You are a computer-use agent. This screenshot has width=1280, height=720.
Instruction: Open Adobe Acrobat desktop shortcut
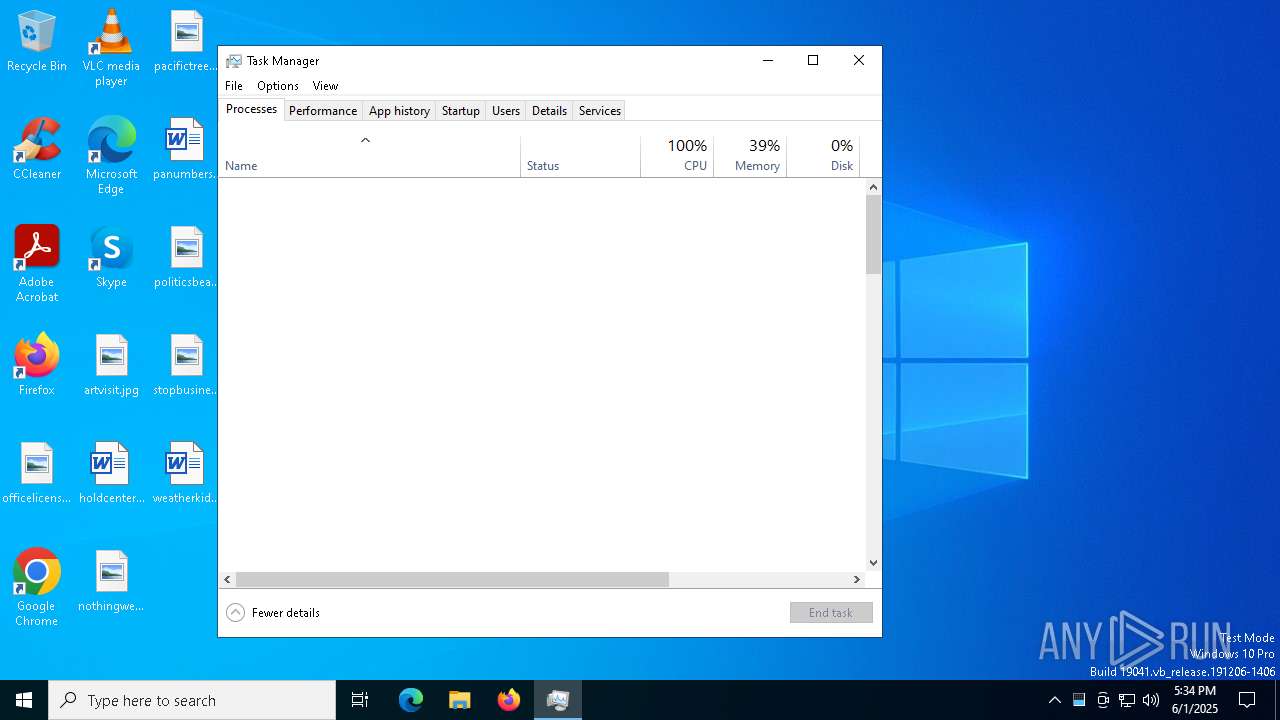(37, 264)
